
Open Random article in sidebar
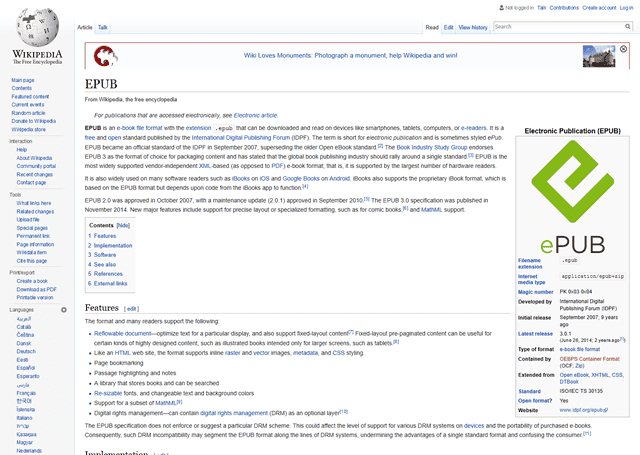click(x=29, y=113)
